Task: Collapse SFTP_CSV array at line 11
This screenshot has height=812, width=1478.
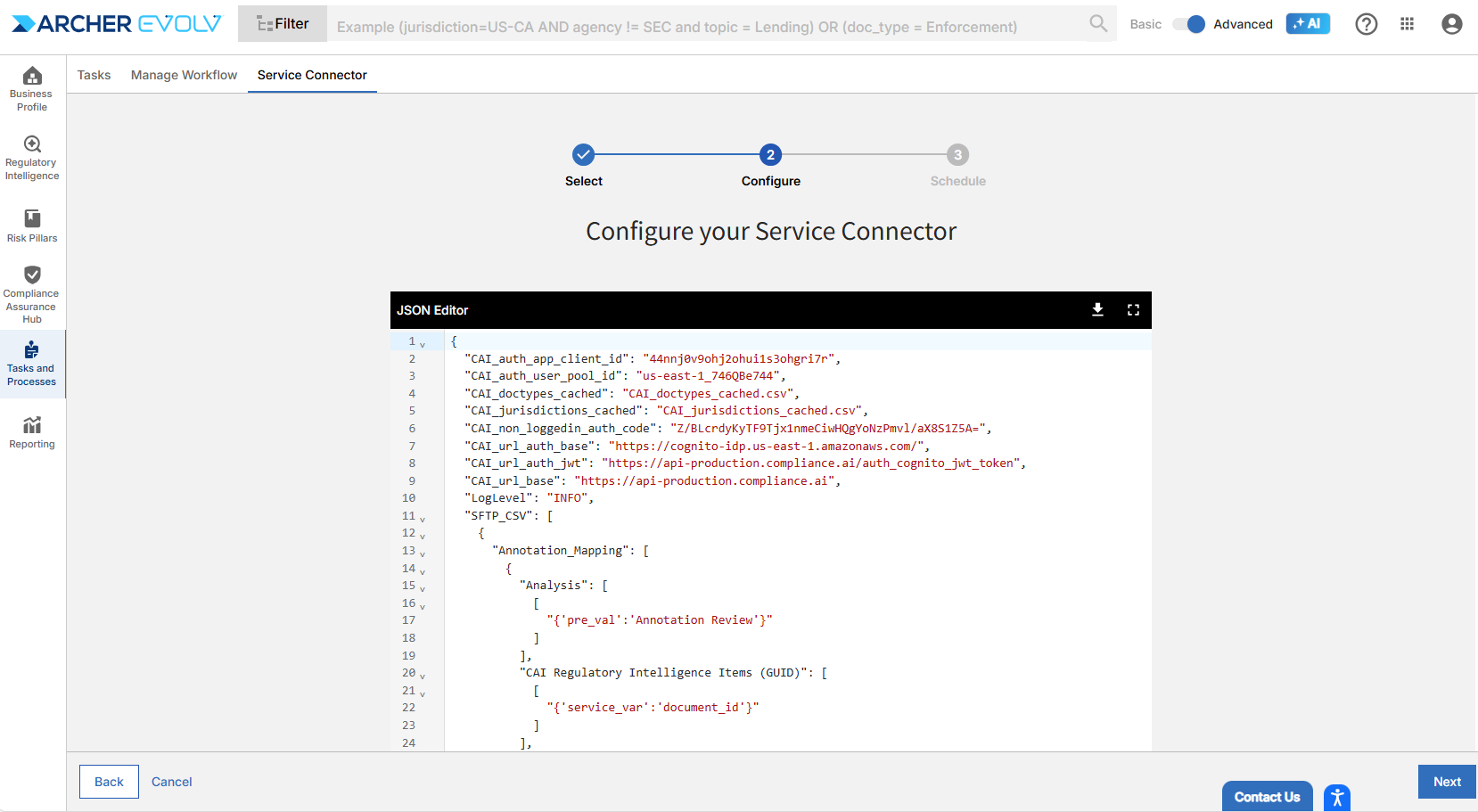Action: coord(423,518)
